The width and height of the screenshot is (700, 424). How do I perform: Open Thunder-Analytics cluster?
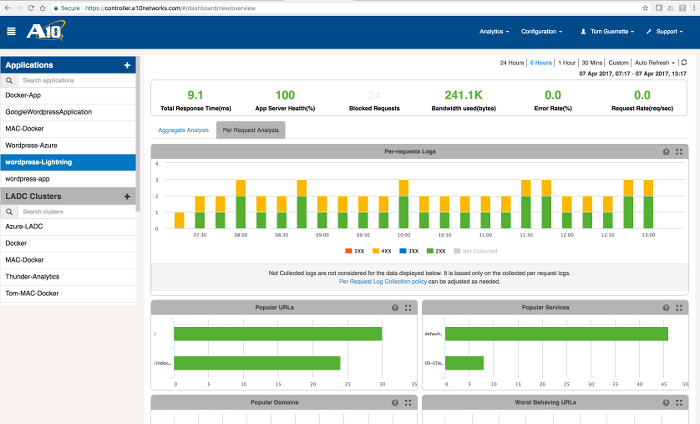pyautogui.click(x=68, y=277)
